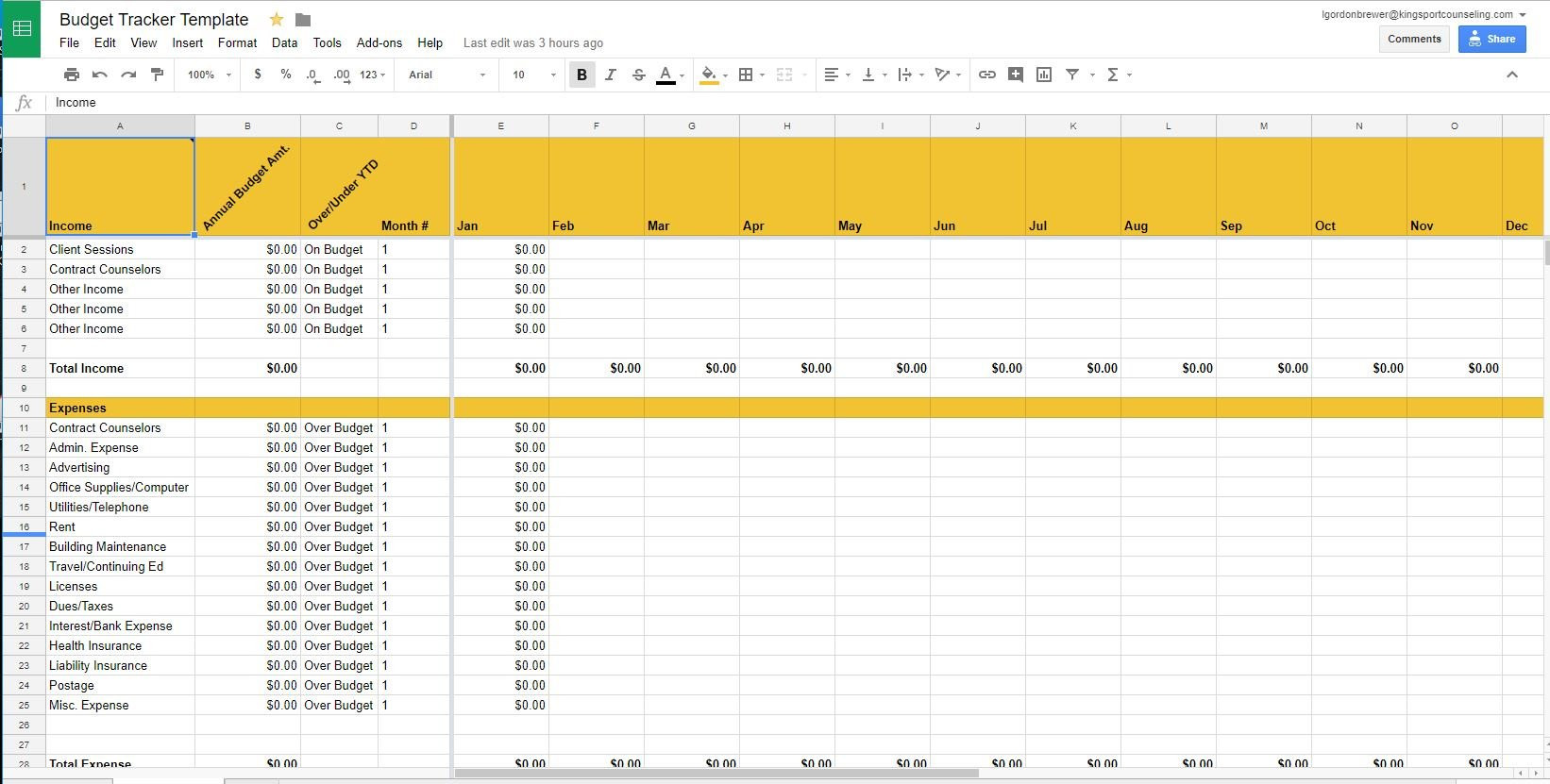This screenshot has height=784, width=1550.
Task: Select row 10 header
Action: click(x=24, y=408)
